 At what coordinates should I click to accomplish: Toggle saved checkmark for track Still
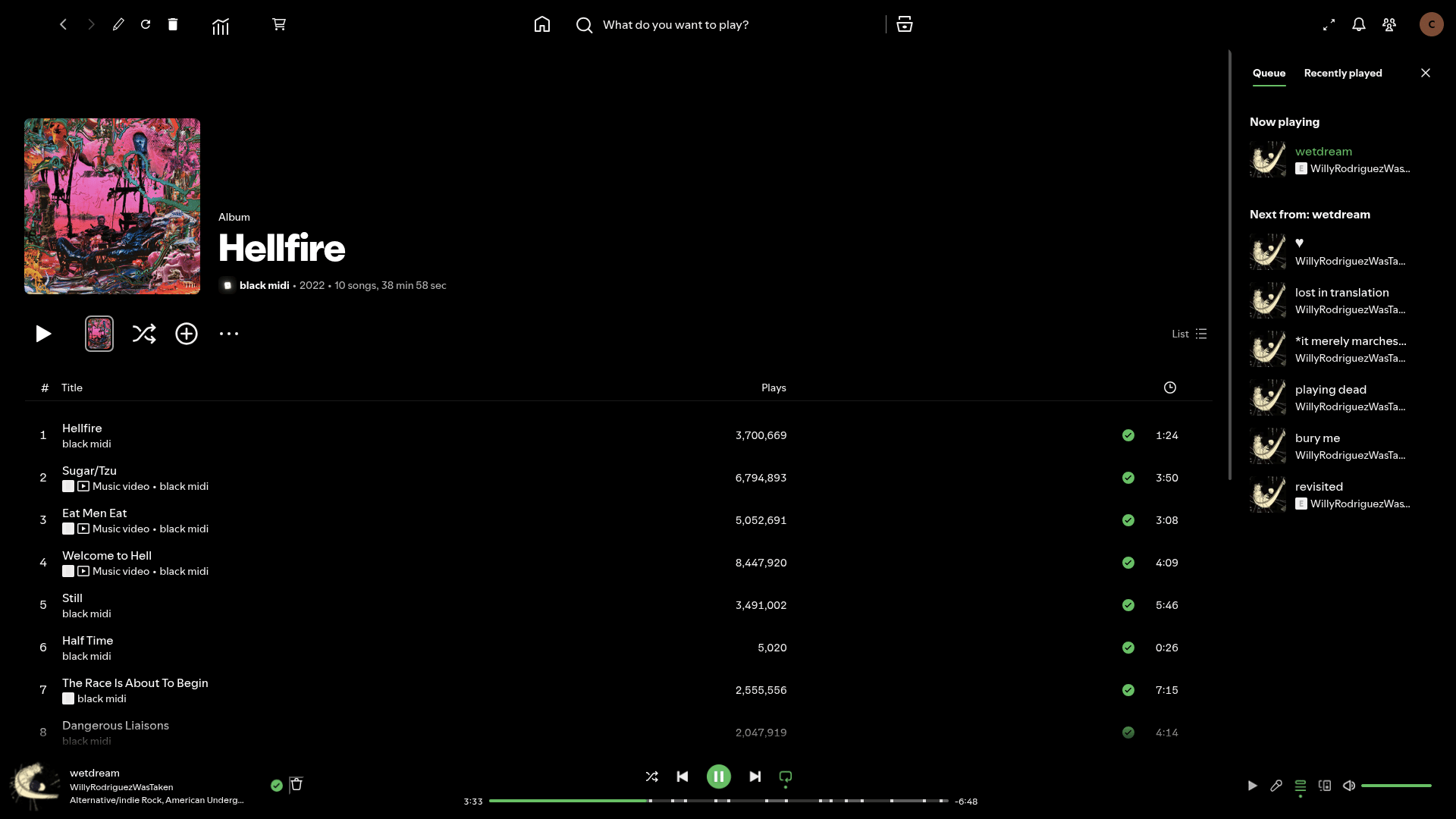click(1128, 605)
